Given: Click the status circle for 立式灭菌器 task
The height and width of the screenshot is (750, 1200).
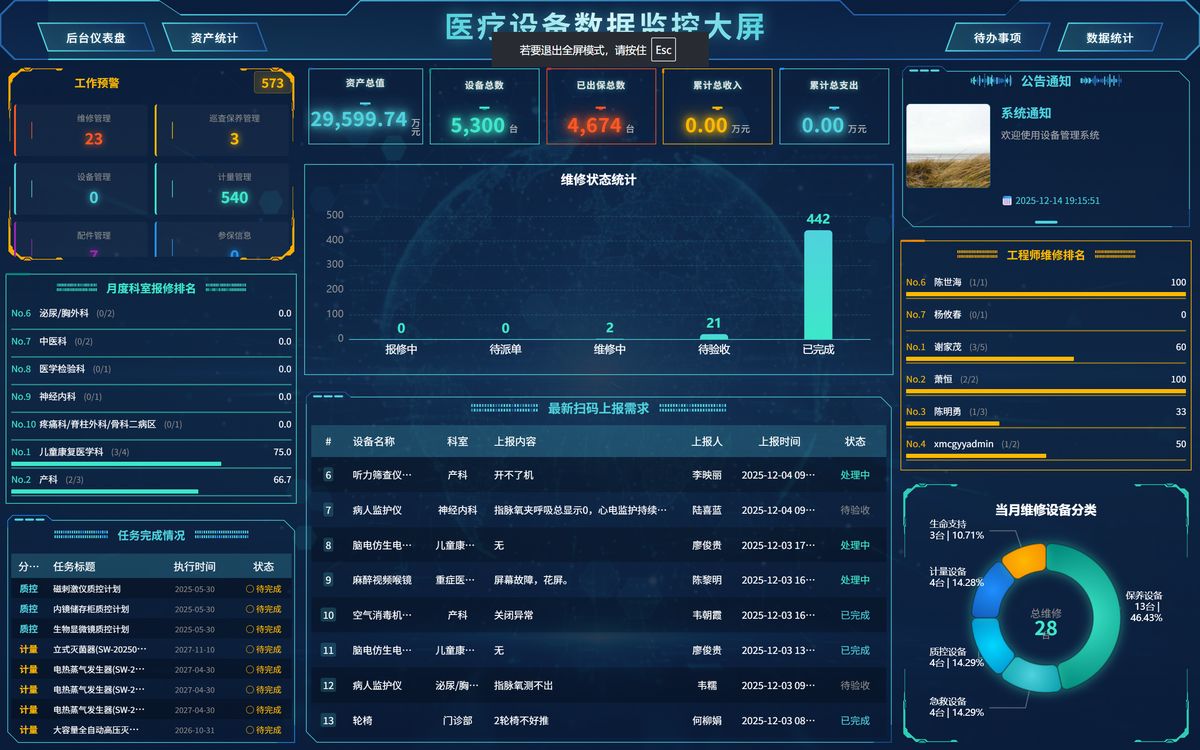Looking at the screenshot, I should tap(250, 650).
